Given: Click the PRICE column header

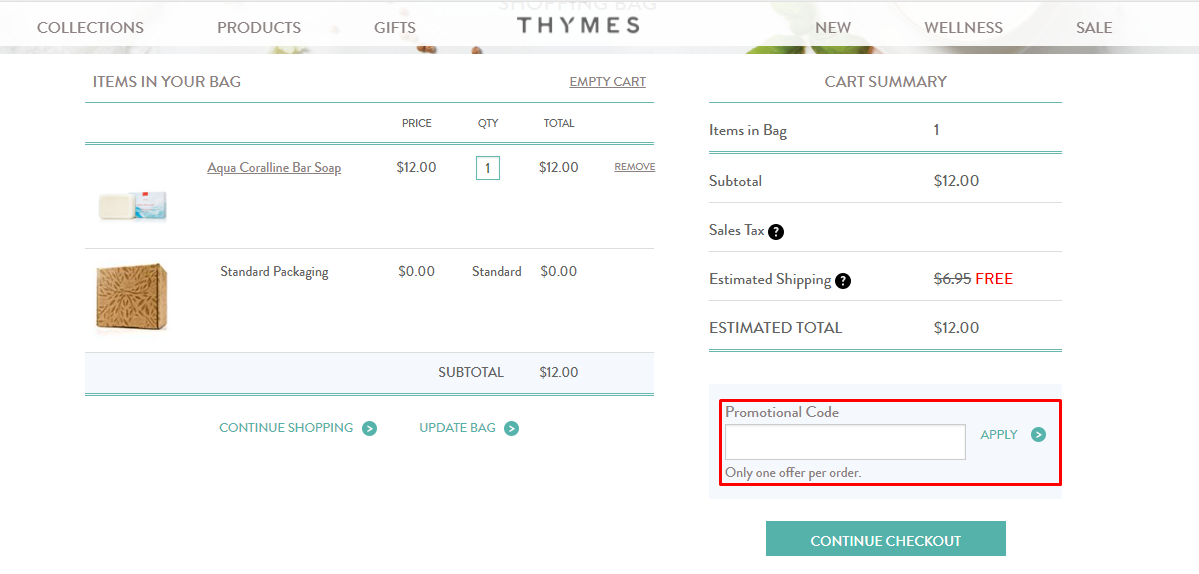Looking at the screenshot, I should pyautogui.click(x=417, y=123).
